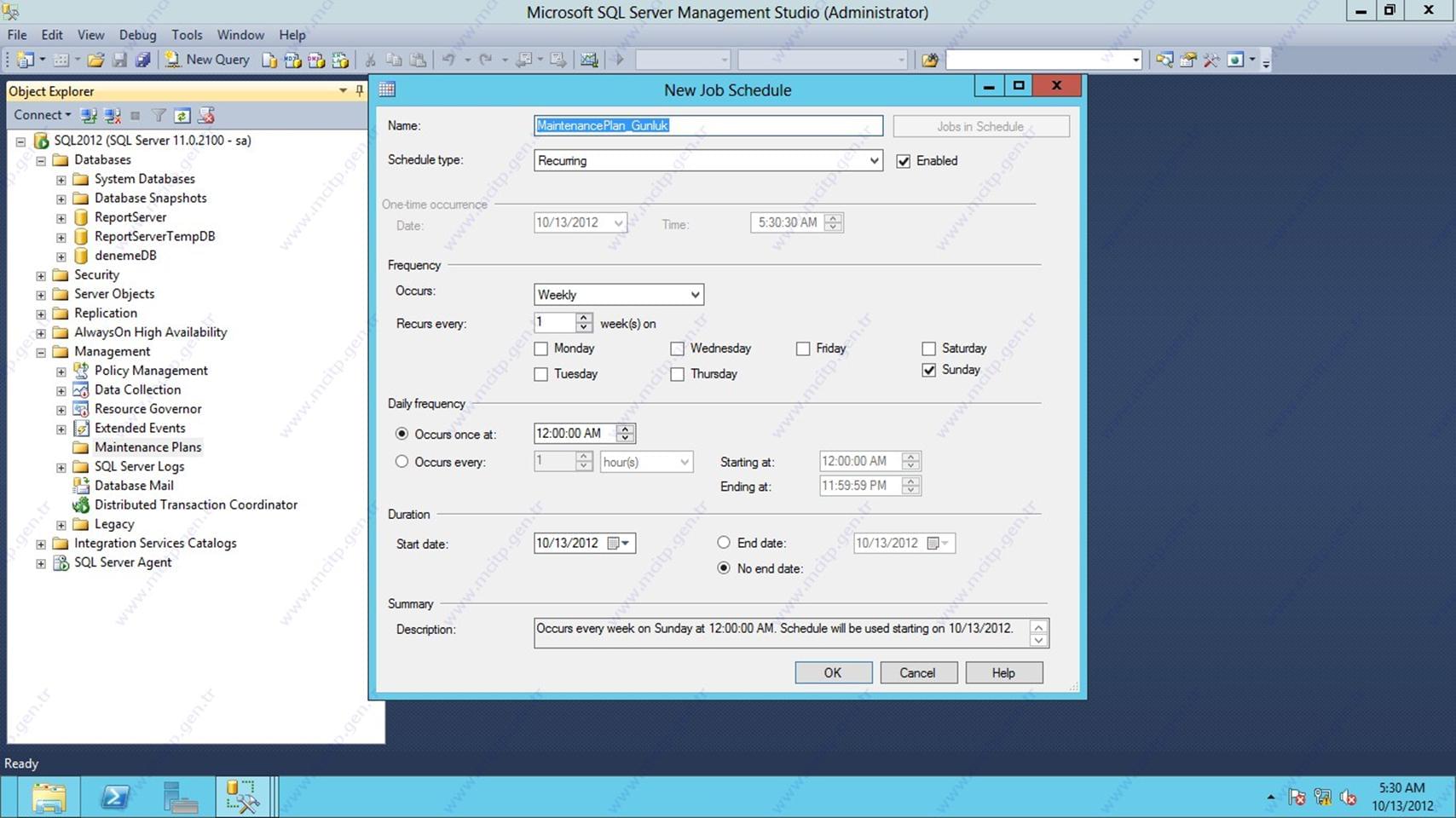1456x818 pixels.
Task: Open the Properties Window toolbar icon
Action: (x=1187, y=60)
